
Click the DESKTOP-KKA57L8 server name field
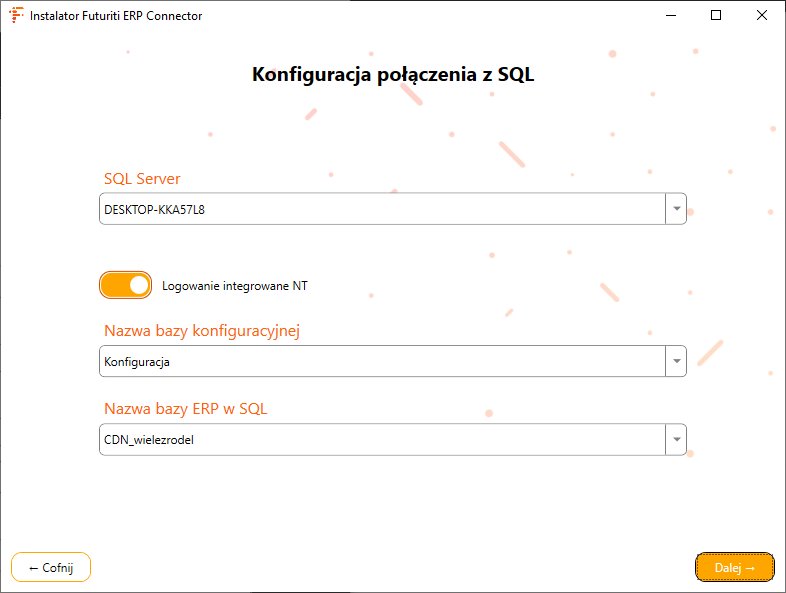pyautogui.click(x=380, y=209)
